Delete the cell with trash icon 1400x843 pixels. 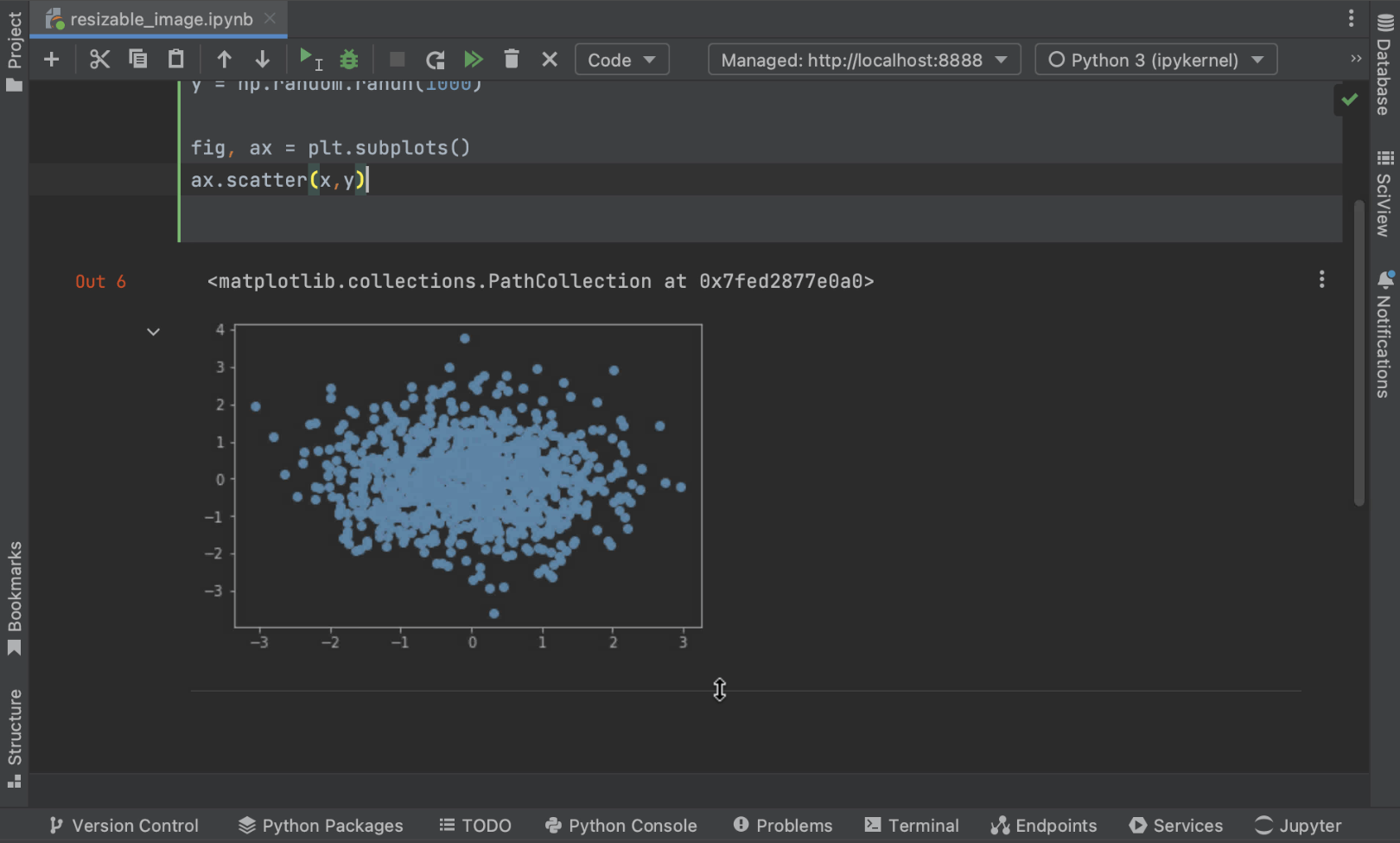(x=512, y=60)
